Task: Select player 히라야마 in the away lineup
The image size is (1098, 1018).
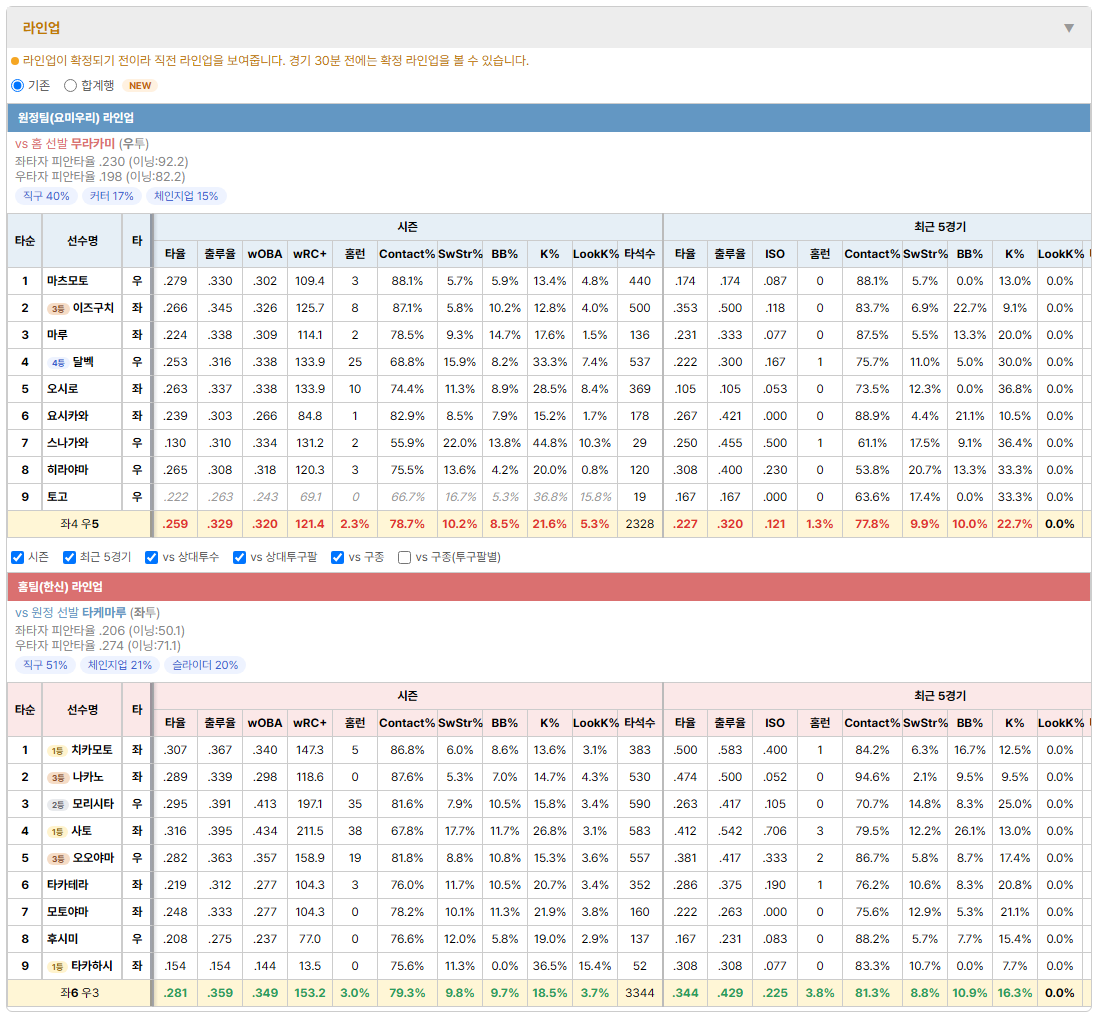Action: pyautogui.click(x=68, y=470)
